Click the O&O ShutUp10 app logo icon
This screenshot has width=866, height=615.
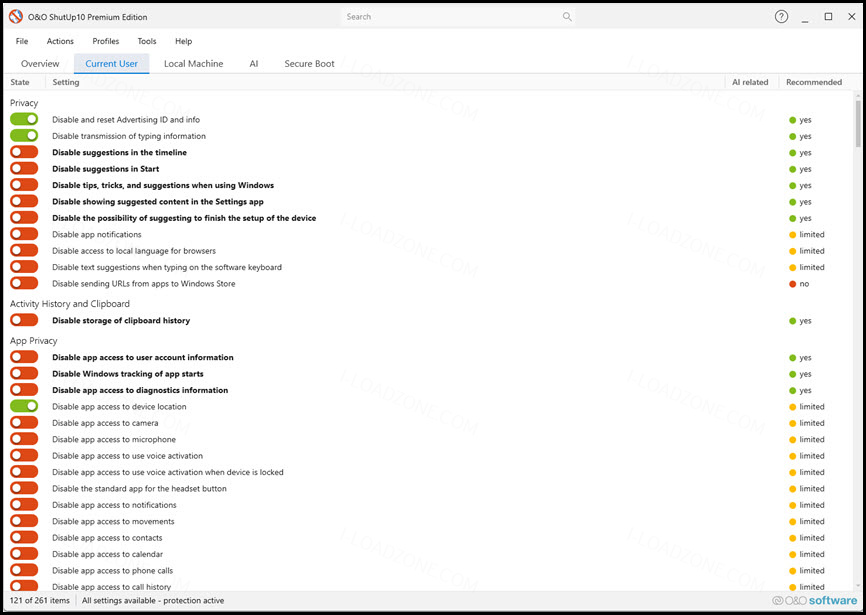(x=15, y=17)
